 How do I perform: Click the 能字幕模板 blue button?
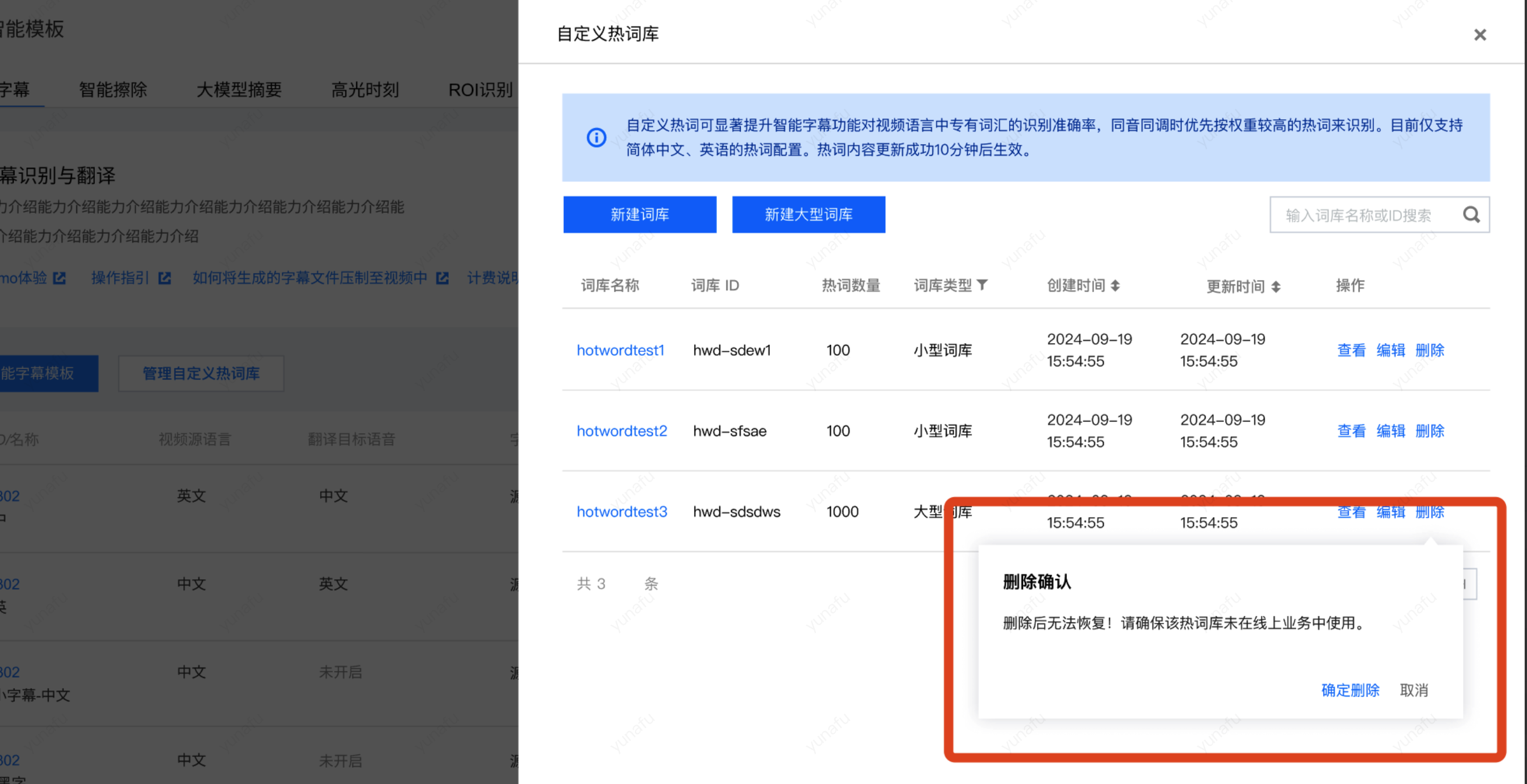coord(49,373)
